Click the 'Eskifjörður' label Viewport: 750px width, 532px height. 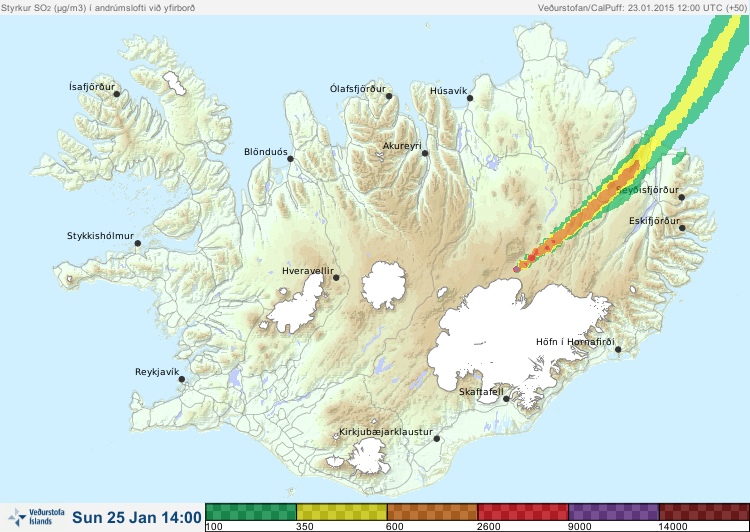[654, 221]
